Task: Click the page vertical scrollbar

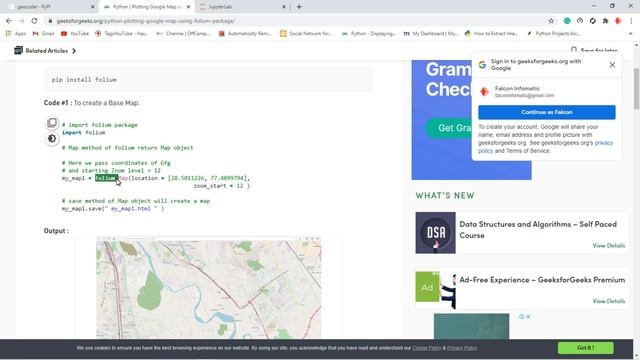Action: [x=636, y=88]
